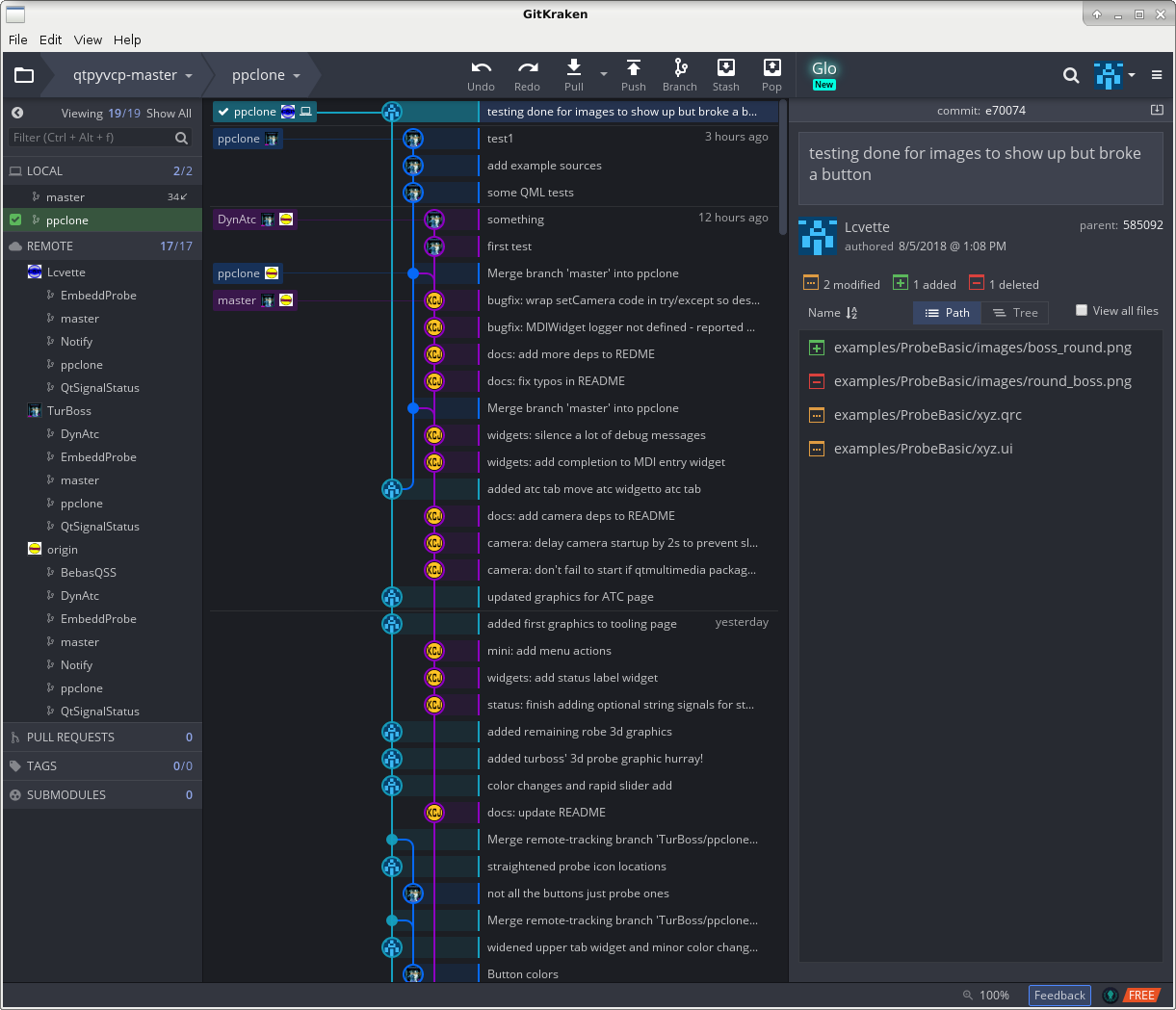Click the GitKraken logo icon in status bar
Image resolution: width=1176 pixels, height=1010 pixels.
point(1111,995)
